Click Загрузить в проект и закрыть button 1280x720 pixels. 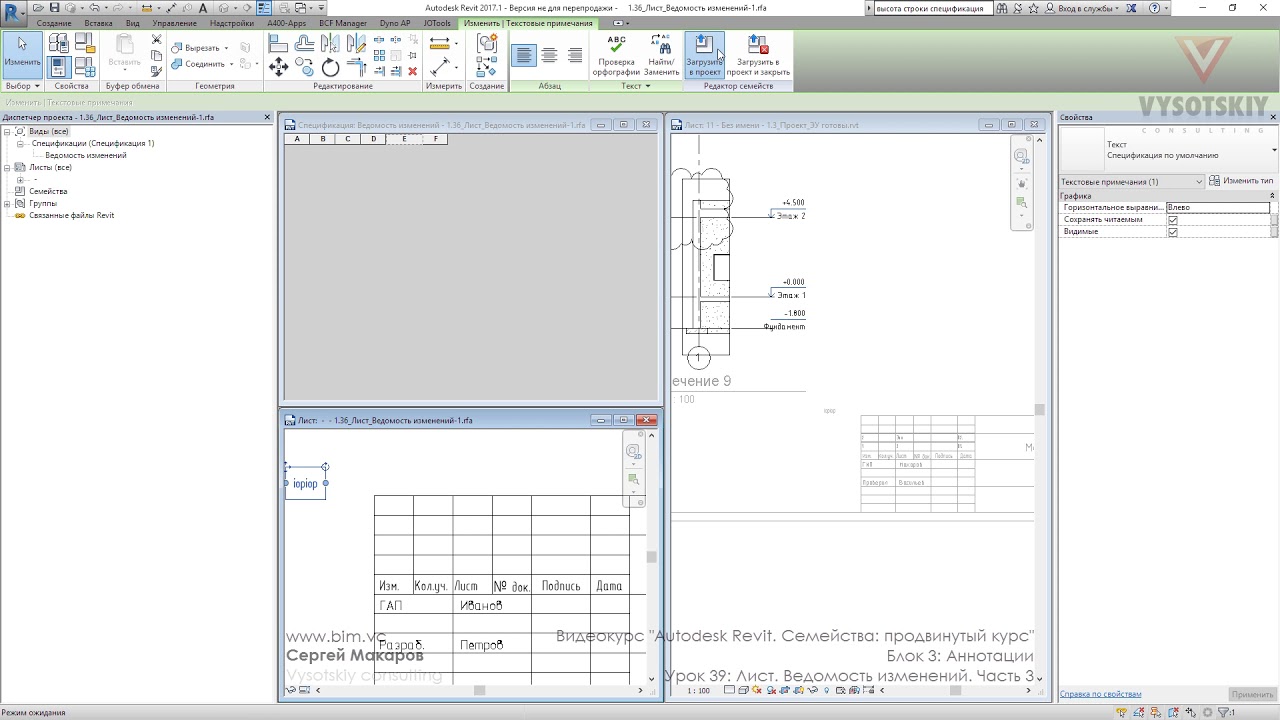click(x=758, y=55)
